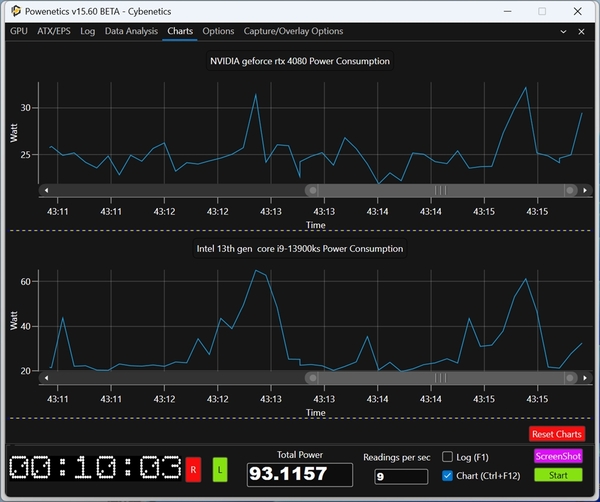Go to the GPU tab
Screen dimensions: 600x502
[x=18, y=31]
